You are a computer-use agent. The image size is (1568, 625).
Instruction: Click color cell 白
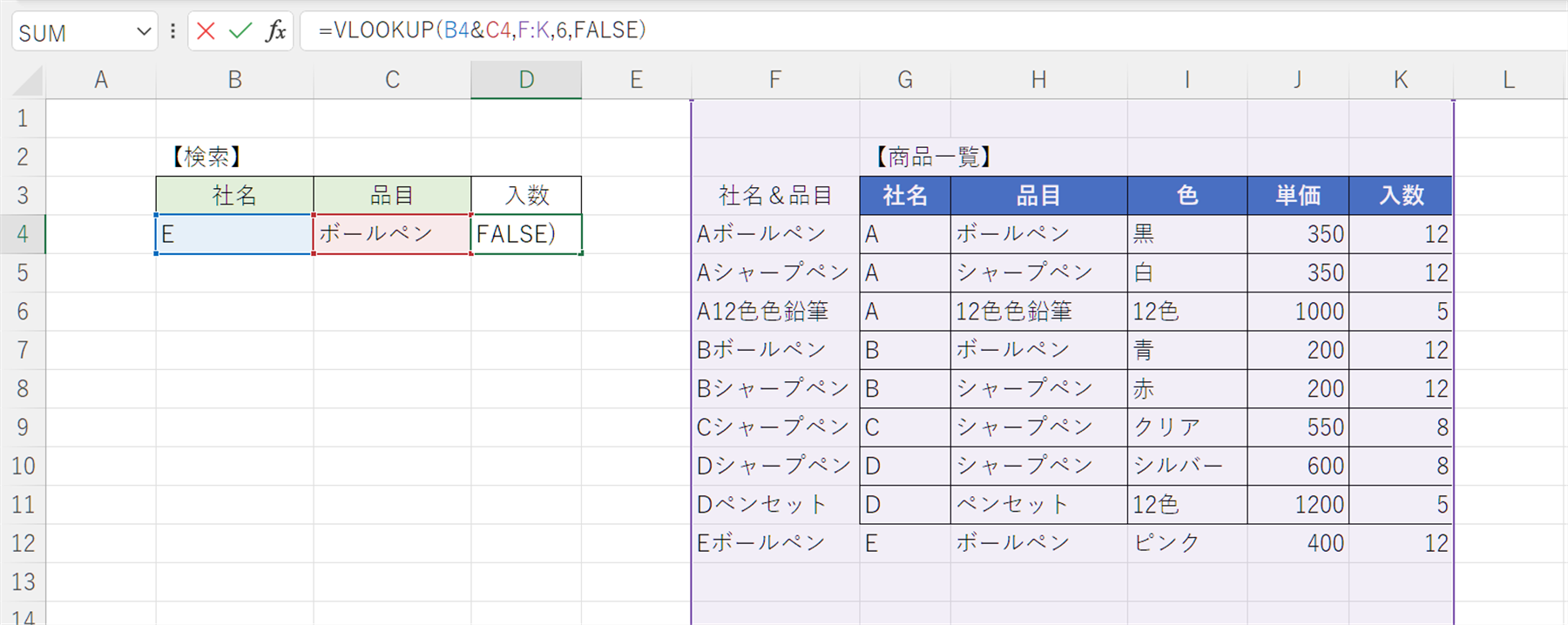tap(1187, 272)
